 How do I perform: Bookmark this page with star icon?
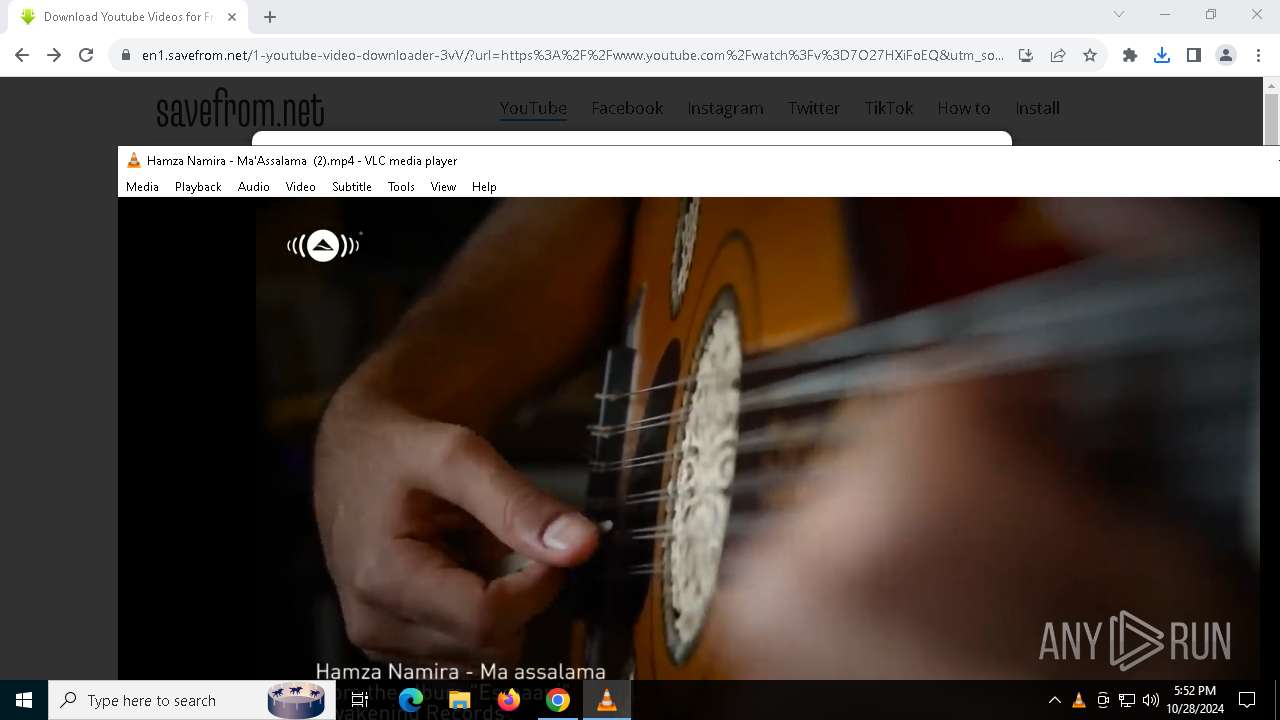[x=1090, y=55]
